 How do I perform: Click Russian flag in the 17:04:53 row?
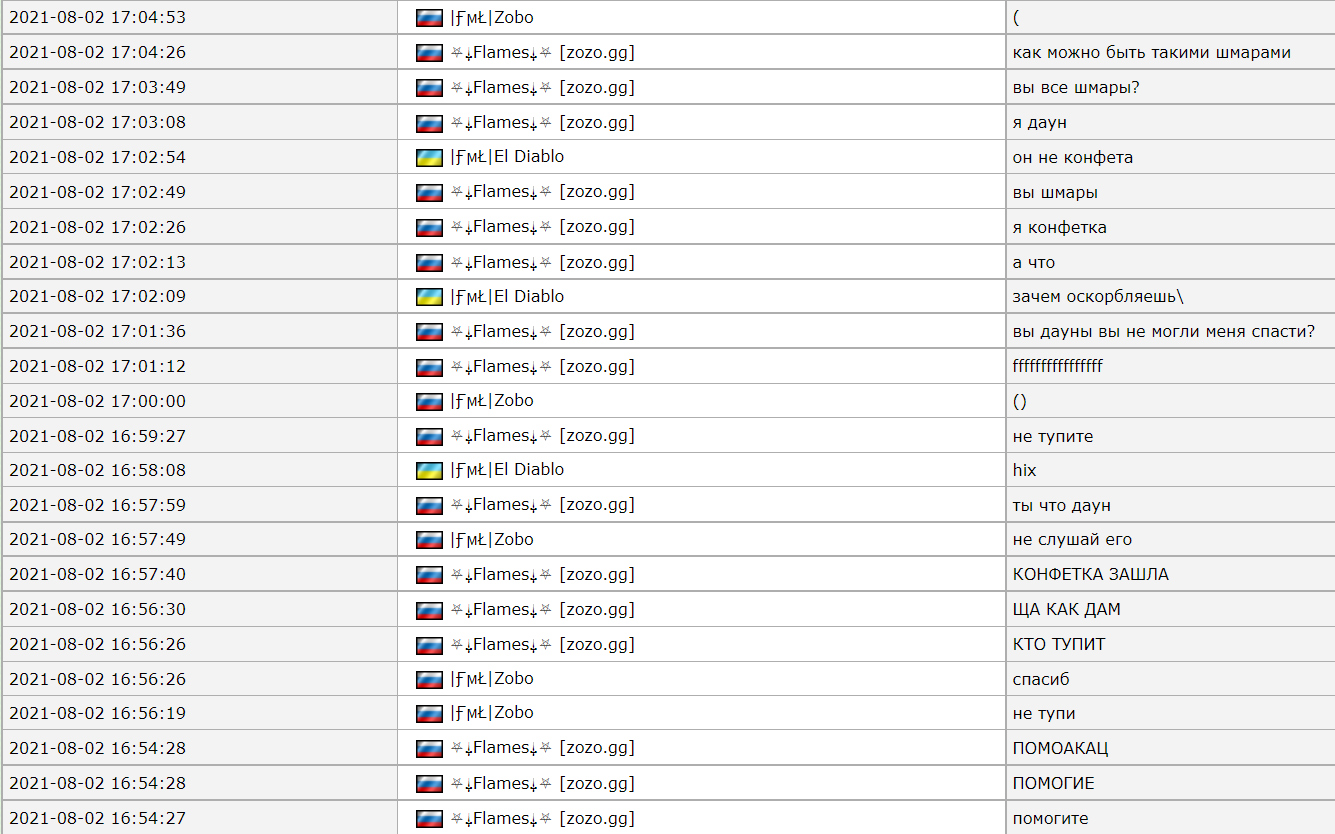[x=429, y=18]
